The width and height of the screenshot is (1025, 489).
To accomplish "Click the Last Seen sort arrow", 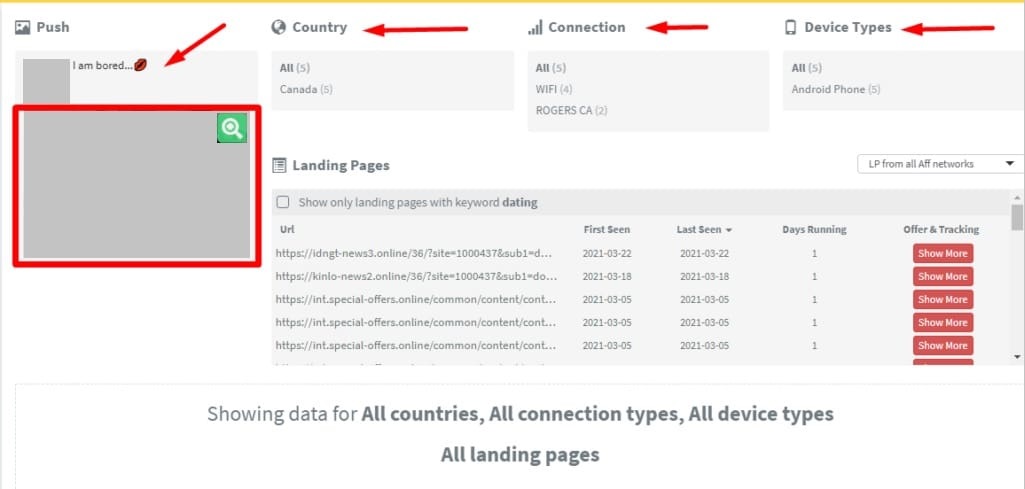I will click(728, 230).
